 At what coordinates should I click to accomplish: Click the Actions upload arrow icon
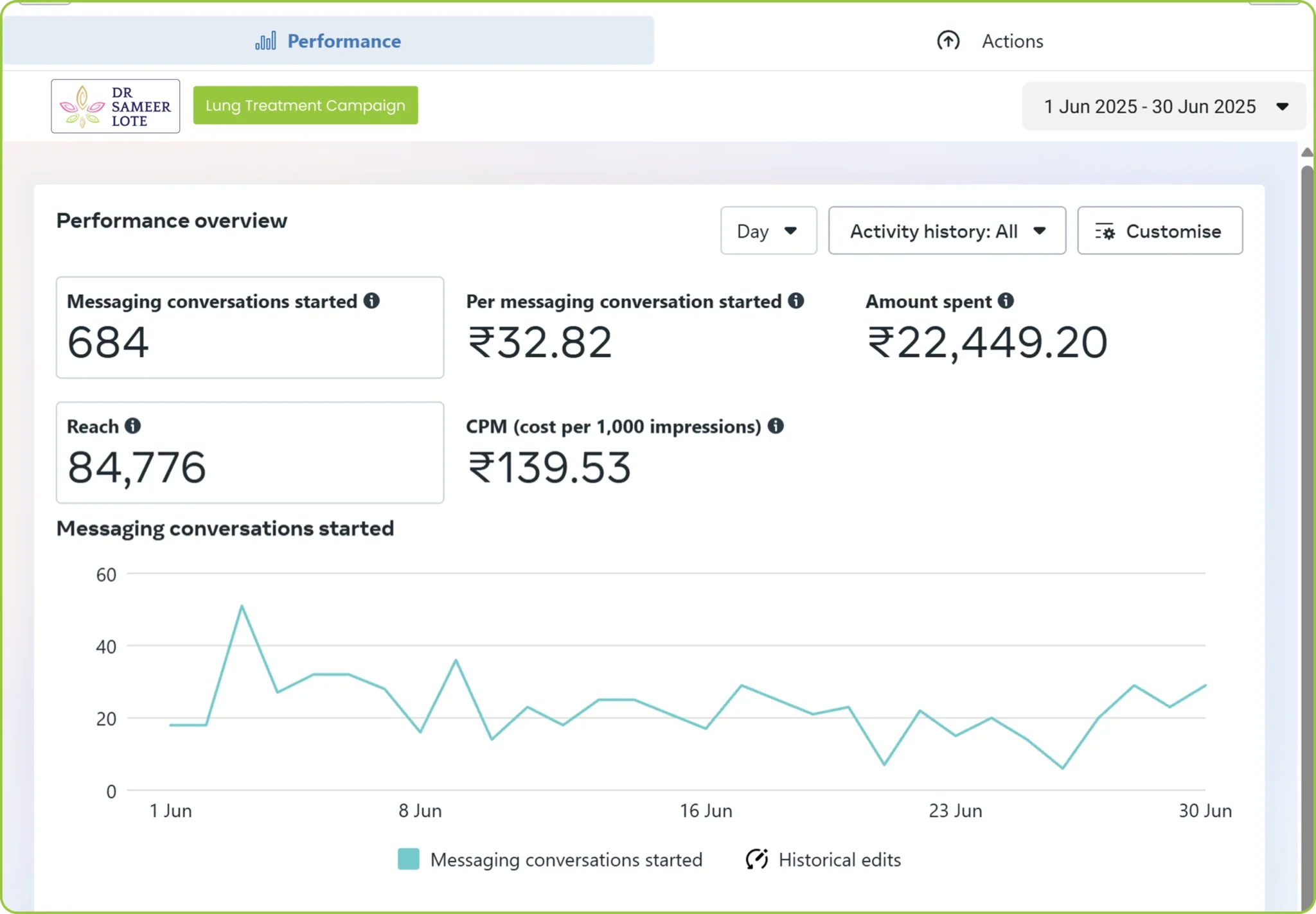(x=948, y=41)
